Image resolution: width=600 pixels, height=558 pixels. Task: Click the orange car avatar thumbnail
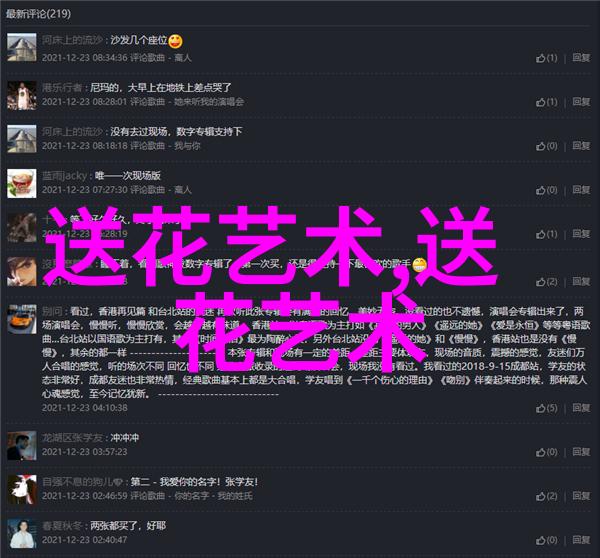tap(22, 319)
